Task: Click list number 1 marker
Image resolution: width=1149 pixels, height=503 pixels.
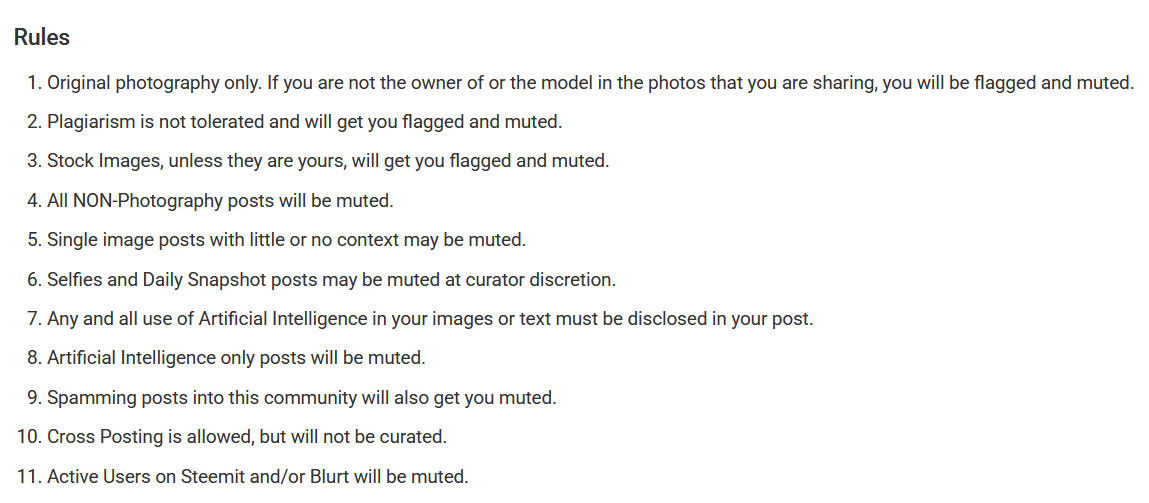Action: pos(33,83)
